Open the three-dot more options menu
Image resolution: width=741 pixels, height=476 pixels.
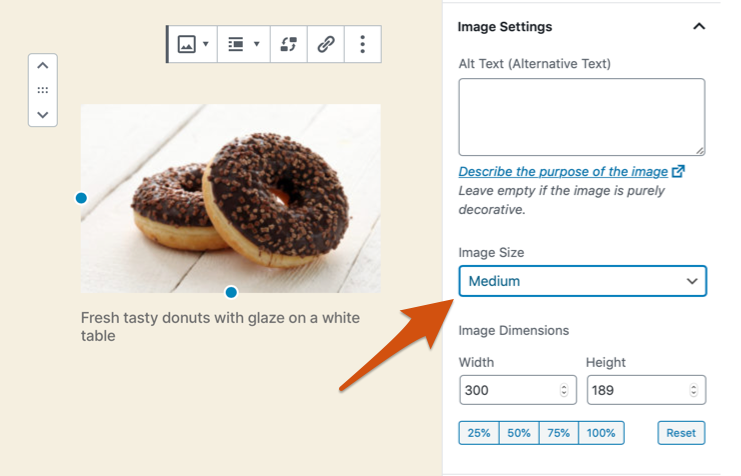[362, 45]
